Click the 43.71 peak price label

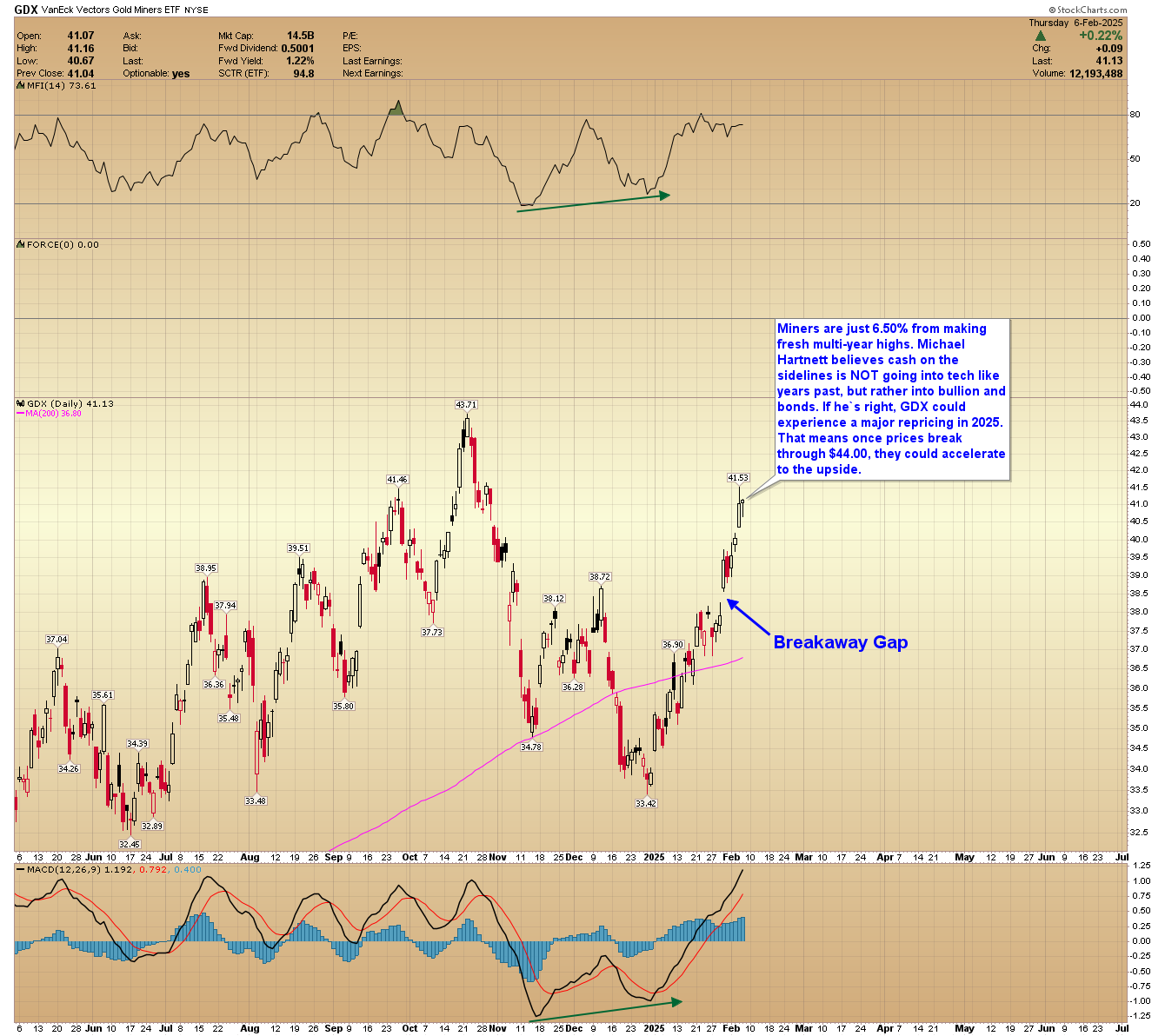tap(467, 404)
